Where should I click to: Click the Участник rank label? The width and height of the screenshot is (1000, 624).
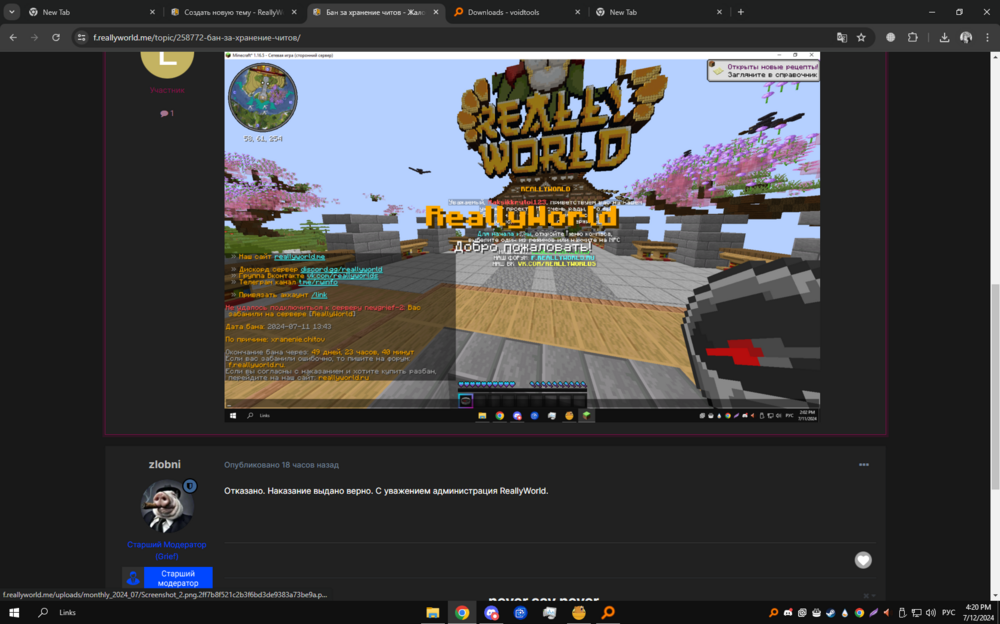pyautogui.click(x=167, y=90)
